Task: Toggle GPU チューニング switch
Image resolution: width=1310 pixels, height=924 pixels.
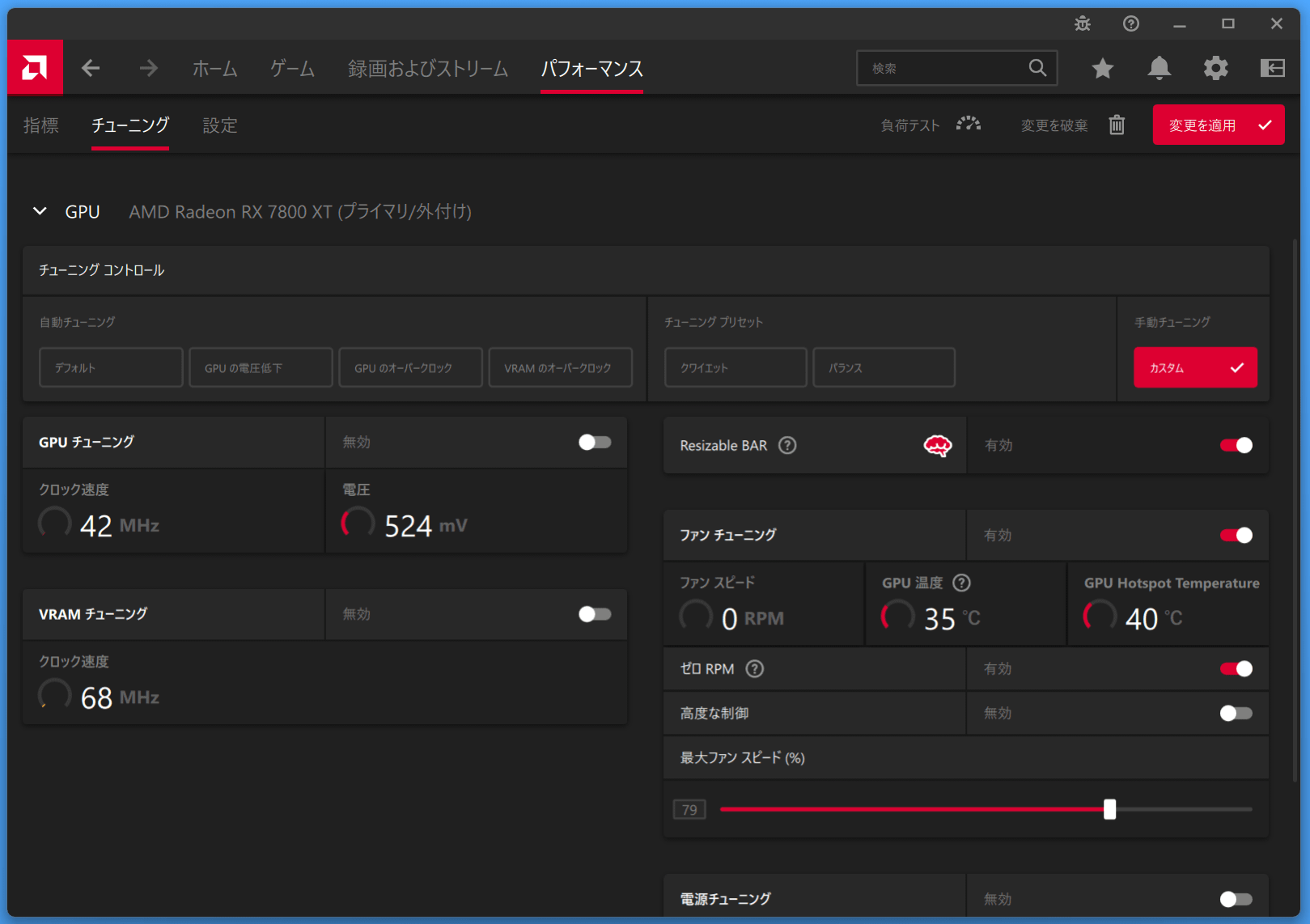Action: (x=595, y=442)
